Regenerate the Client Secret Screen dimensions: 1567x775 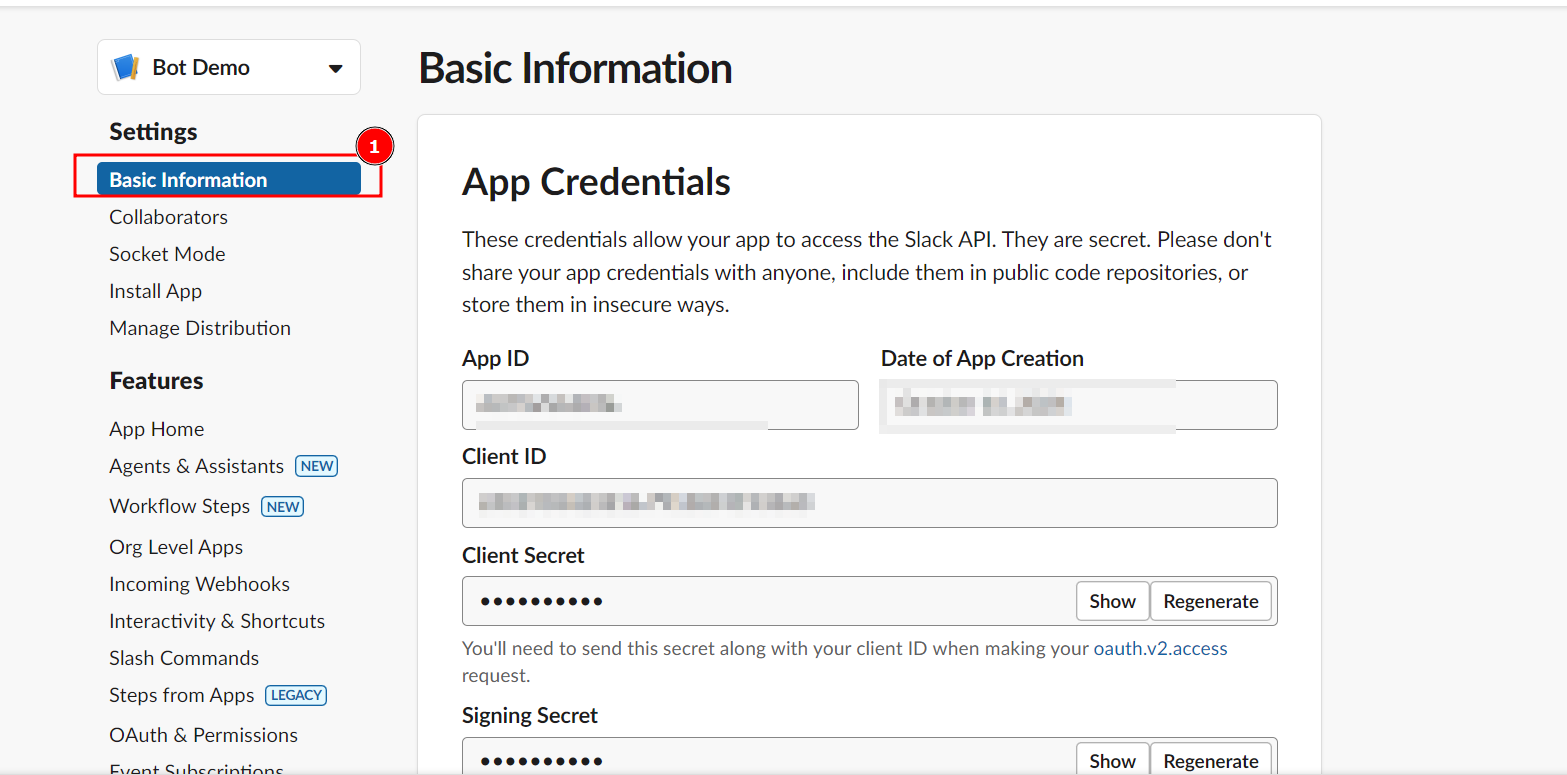(x=1210, y=600)
